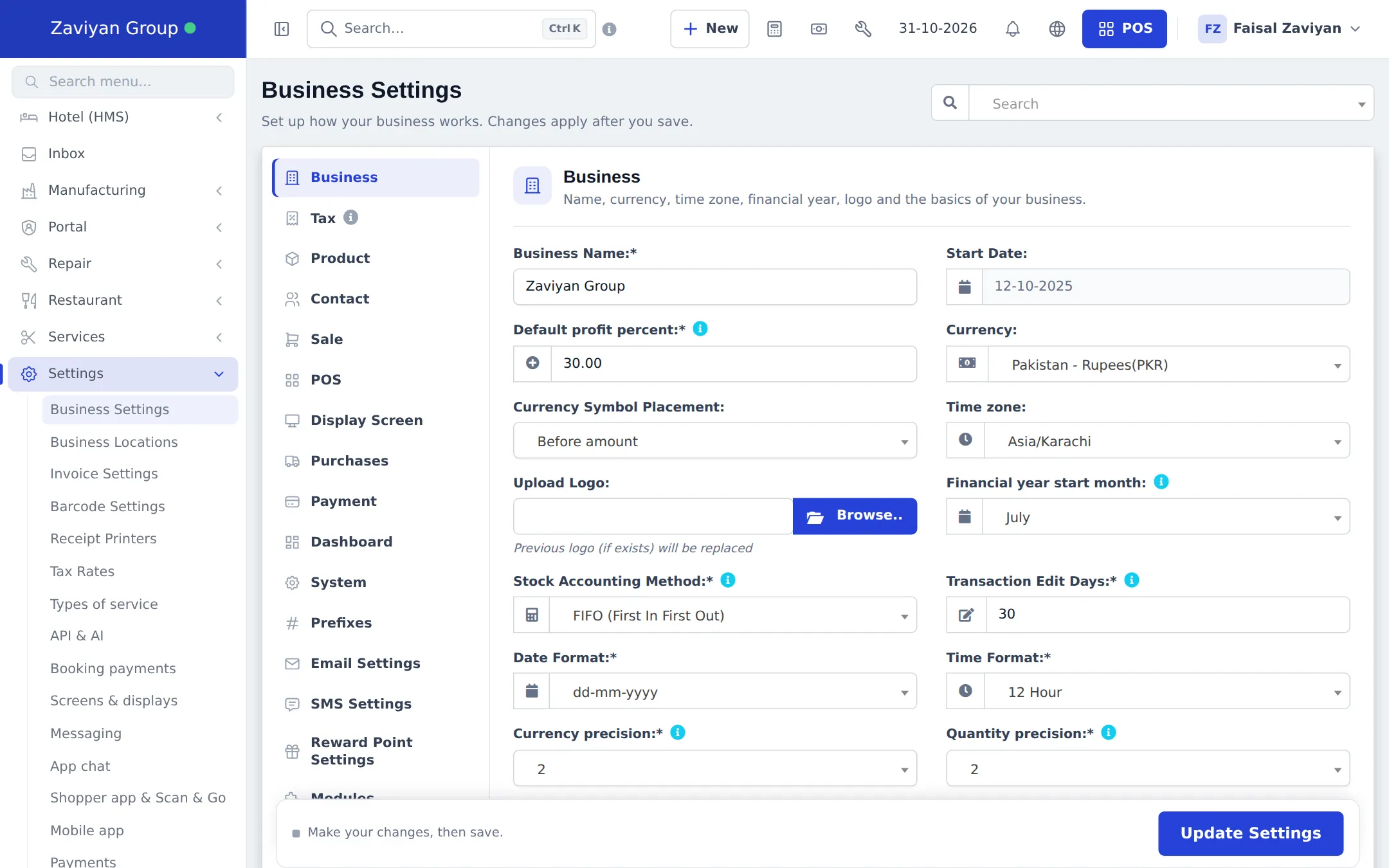Open the calculator icon in top bar

[x=774, y=29]
